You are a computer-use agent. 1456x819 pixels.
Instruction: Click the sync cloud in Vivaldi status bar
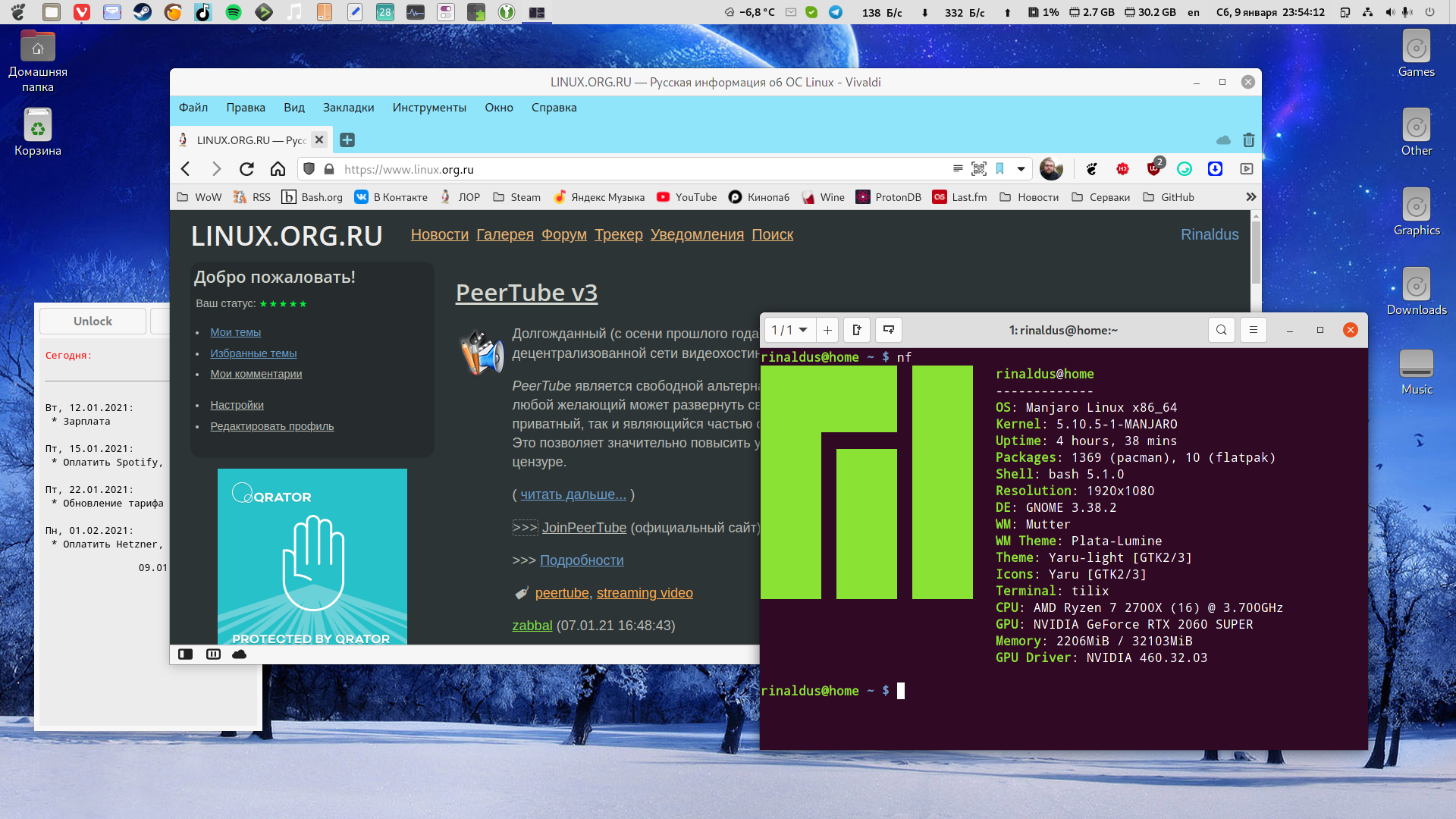(x=240, y=654)
